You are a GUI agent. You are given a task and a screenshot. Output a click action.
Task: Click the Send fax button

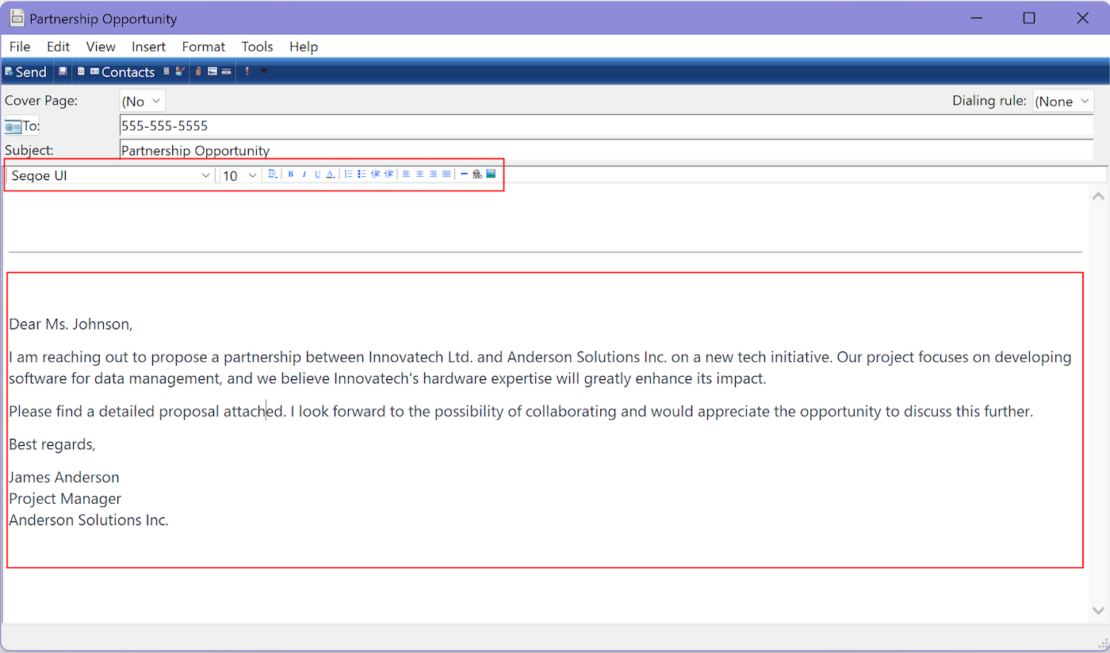tap(26, 72)
